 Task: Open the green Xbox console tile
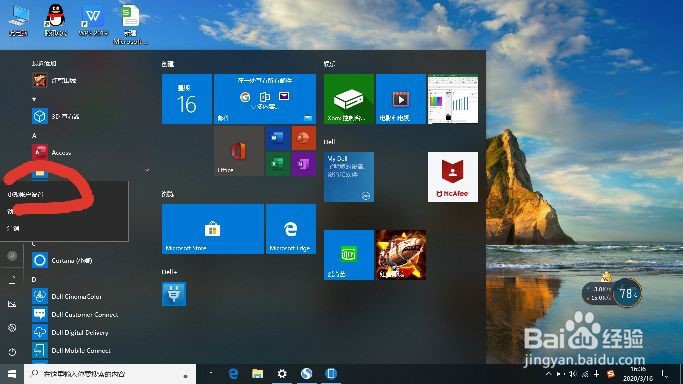click(349, 99)
